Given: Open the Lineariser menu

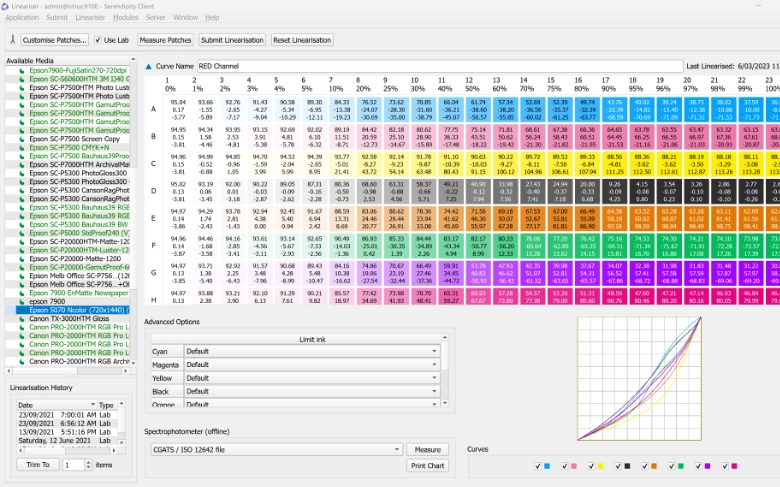Looking at the screenshot, I should click(x=91, y=18).
